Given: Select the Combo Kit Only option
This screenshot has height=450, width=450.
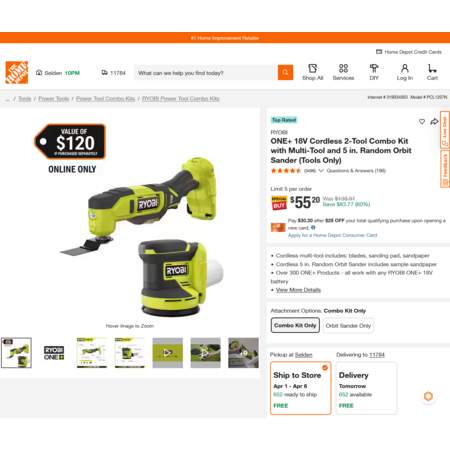Looking at the screenshot, I should (295, 325).
